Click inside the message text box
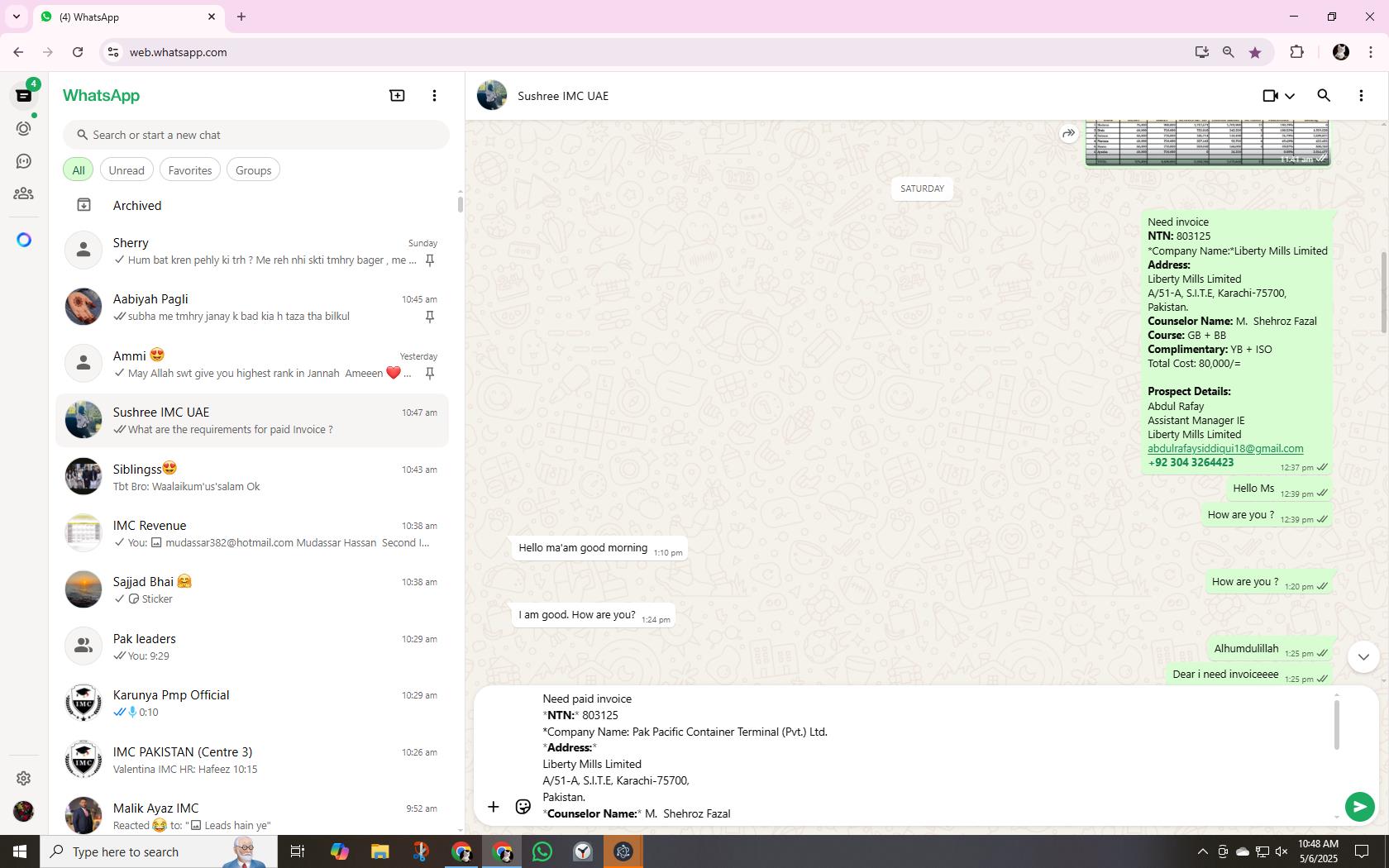This screenshot has height=868, width=1389. tap(934, 756)
